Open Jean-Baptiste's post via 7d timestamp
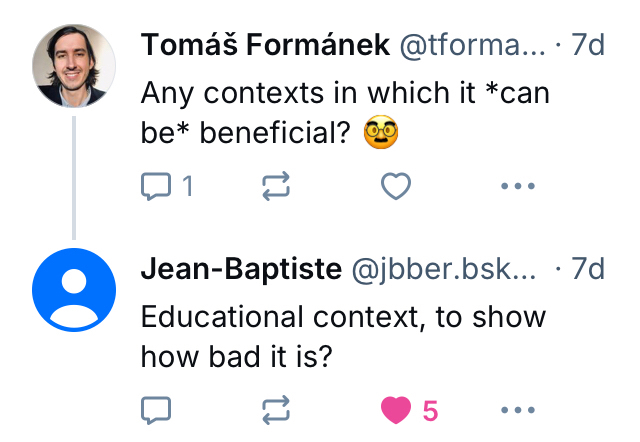This screenshot has height=442, width=640. click(x=588, y=268)
